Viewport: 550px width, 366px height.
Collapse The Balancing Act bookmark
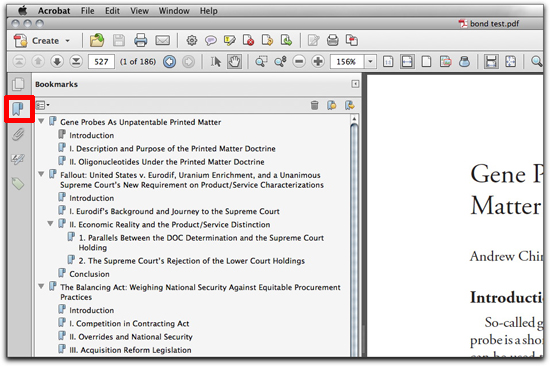pos(41,286)
